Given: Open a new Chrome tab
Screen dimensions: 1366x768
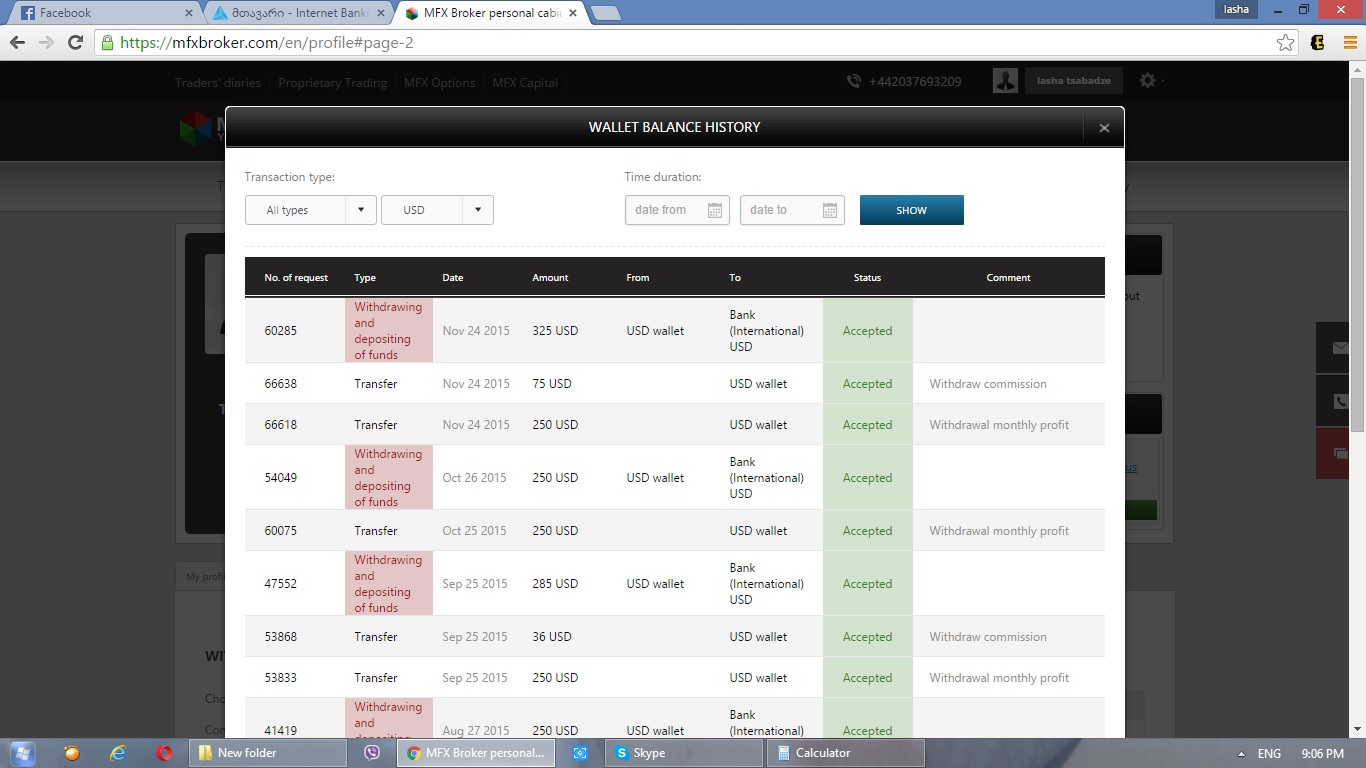Looking at the screenshot, I should (x=606, y=13).
